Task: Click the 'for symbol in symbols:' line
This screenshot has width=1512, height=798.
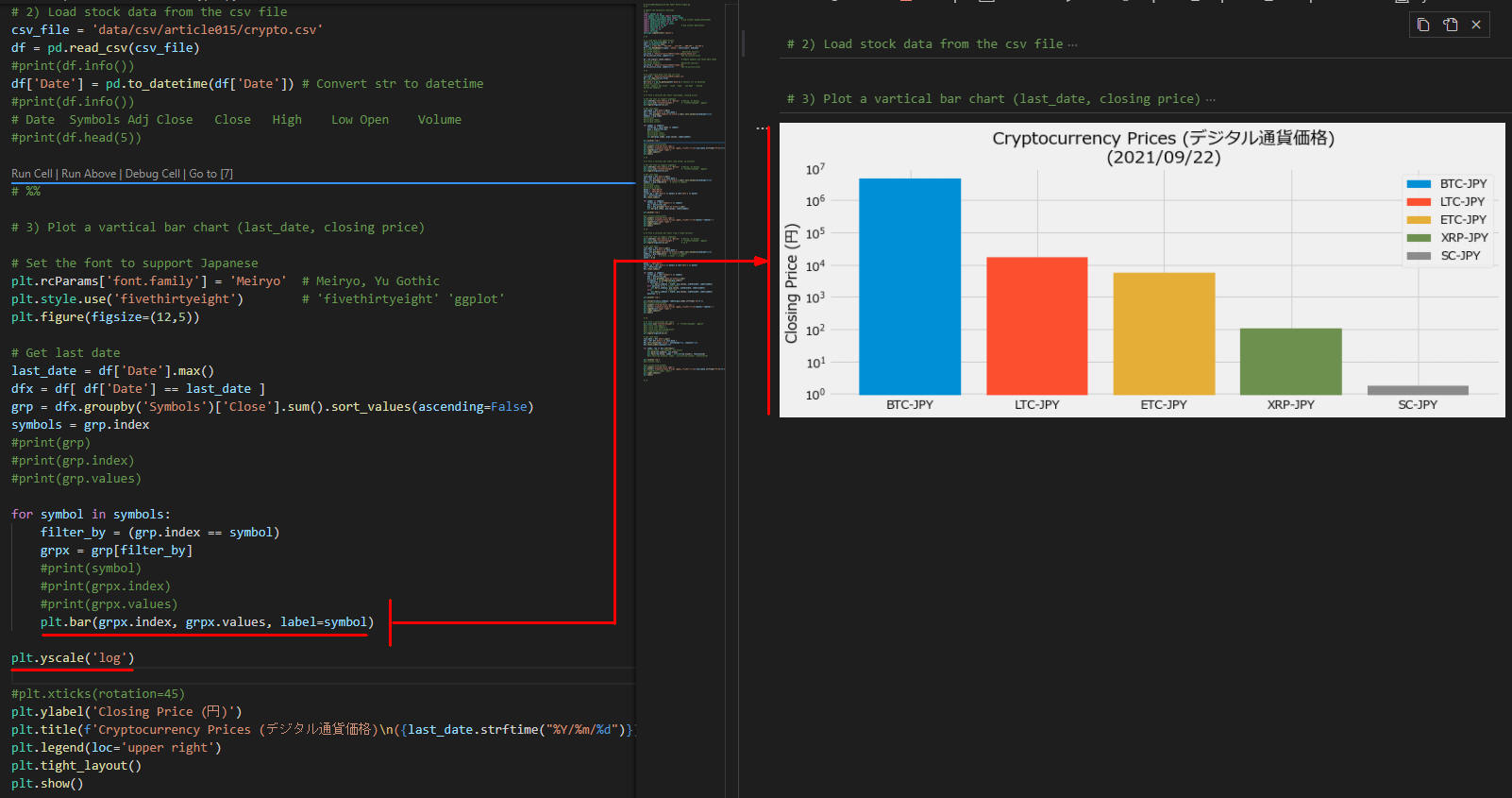Action: (92, 515)
